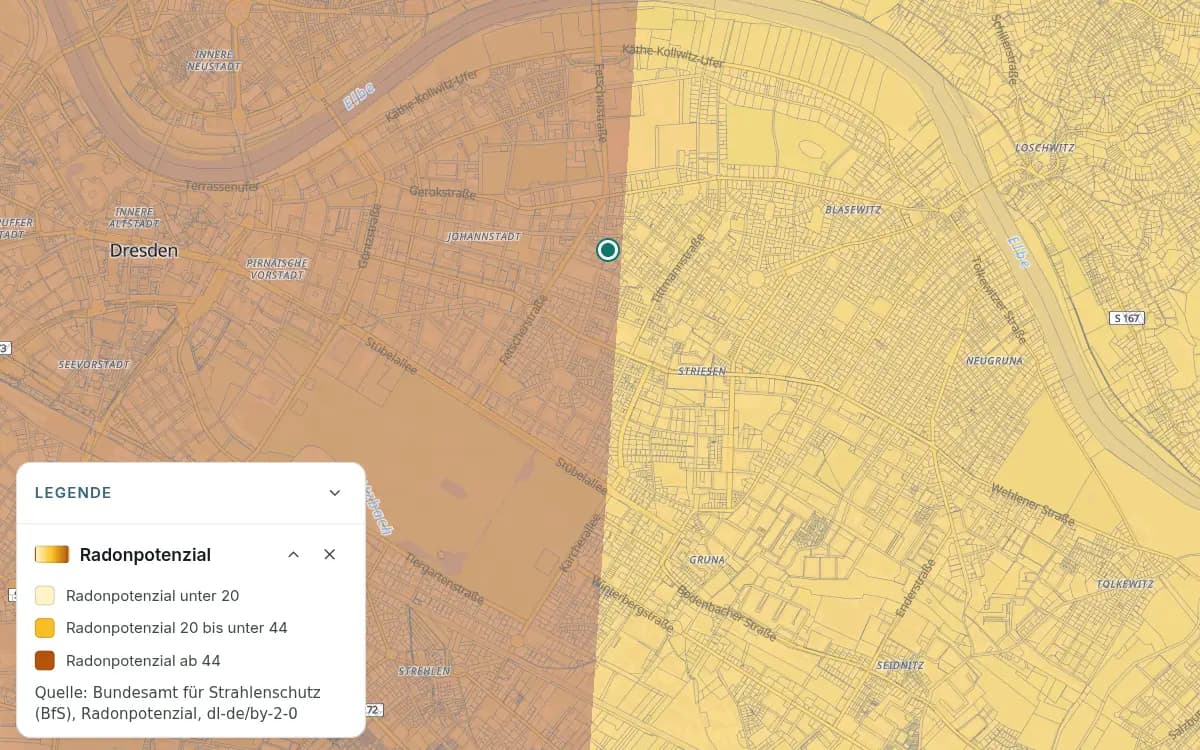
Task: Click the 'Radonpotenzial ab 44' legend label
Action: (x=143, y=660)
